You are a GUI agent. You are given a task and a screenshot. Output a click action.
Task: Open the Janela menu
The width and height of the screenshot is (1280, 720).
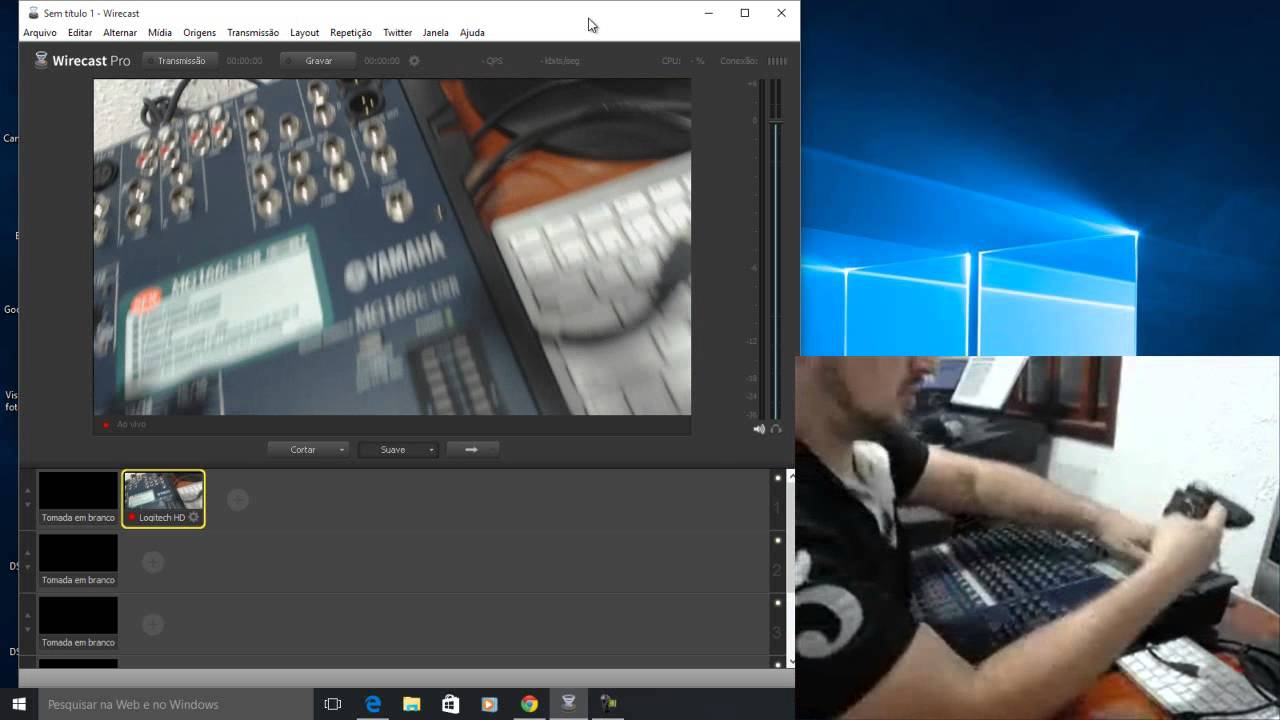[x=436, y=33]
